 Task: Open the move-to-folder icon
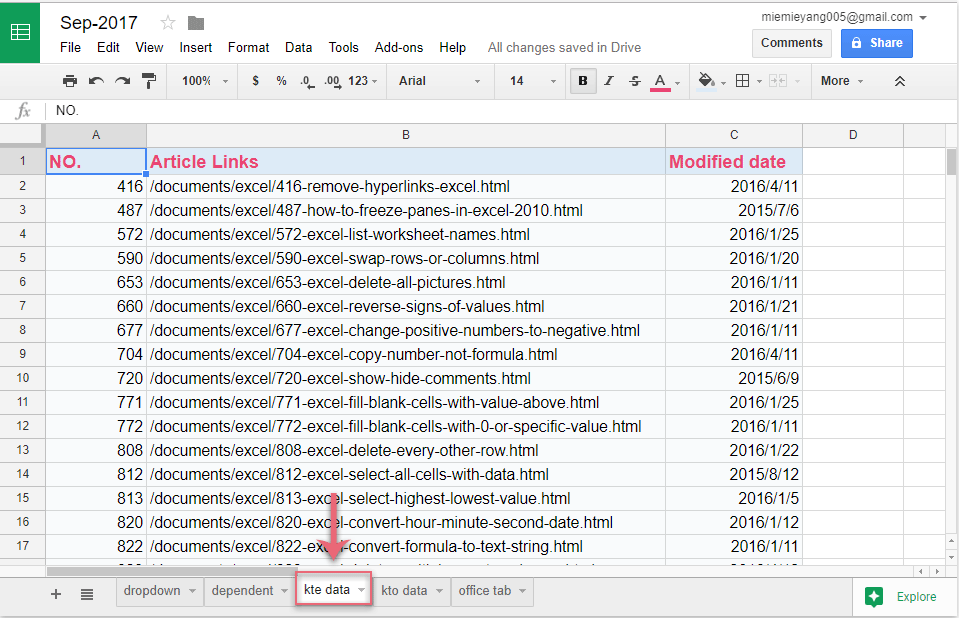[x=196, y=23]
